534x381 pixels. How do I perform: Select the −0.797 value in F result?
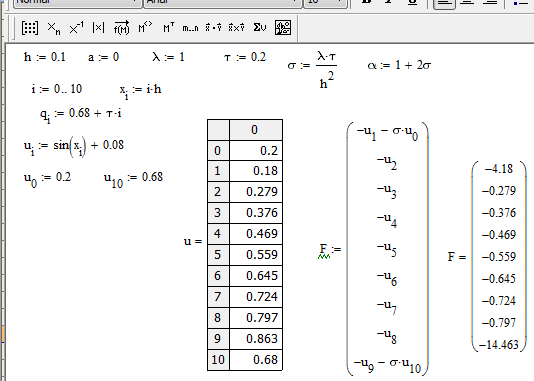(x=499, y=323)
